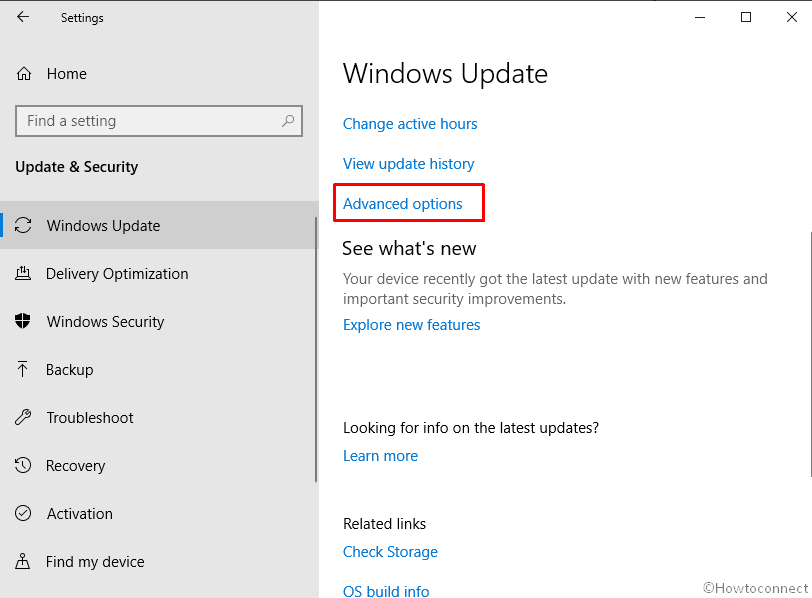Open the OS build info link
The width and height of the screenshot is (812, 598).
[386, 591]
